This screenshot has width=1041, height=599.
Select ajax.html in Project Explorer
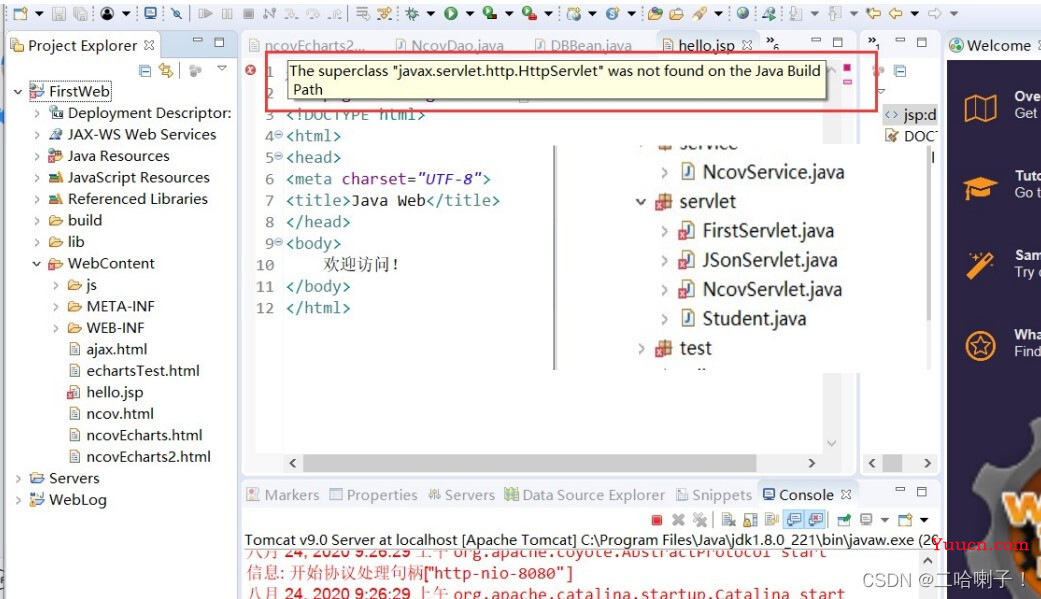click(x=108, y=349)
